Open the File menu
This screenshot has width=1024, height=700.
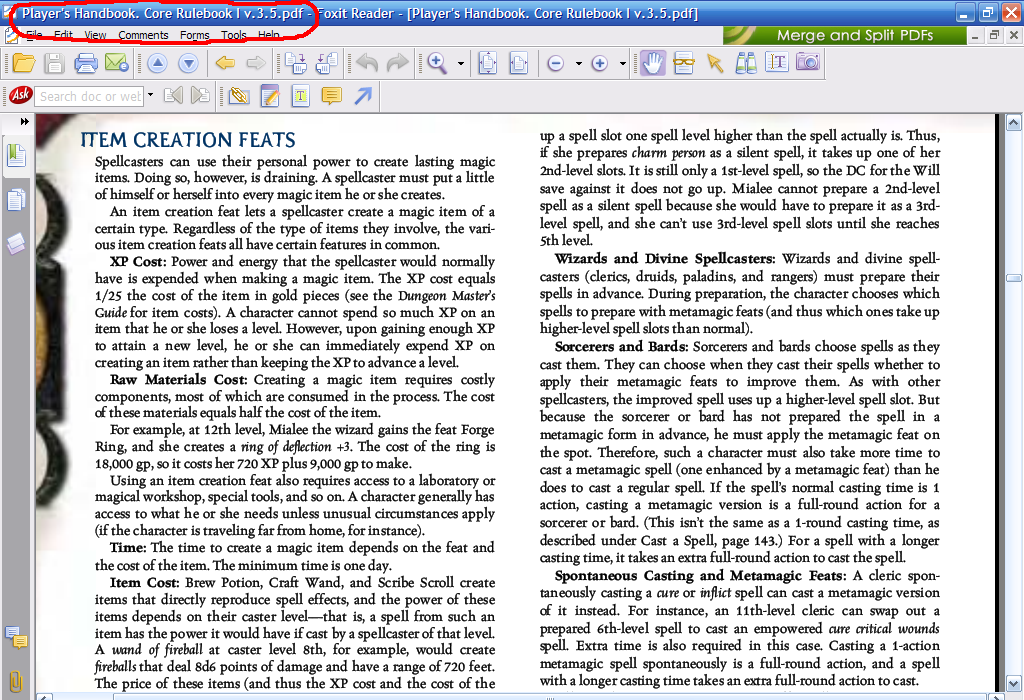pos(34,35)
